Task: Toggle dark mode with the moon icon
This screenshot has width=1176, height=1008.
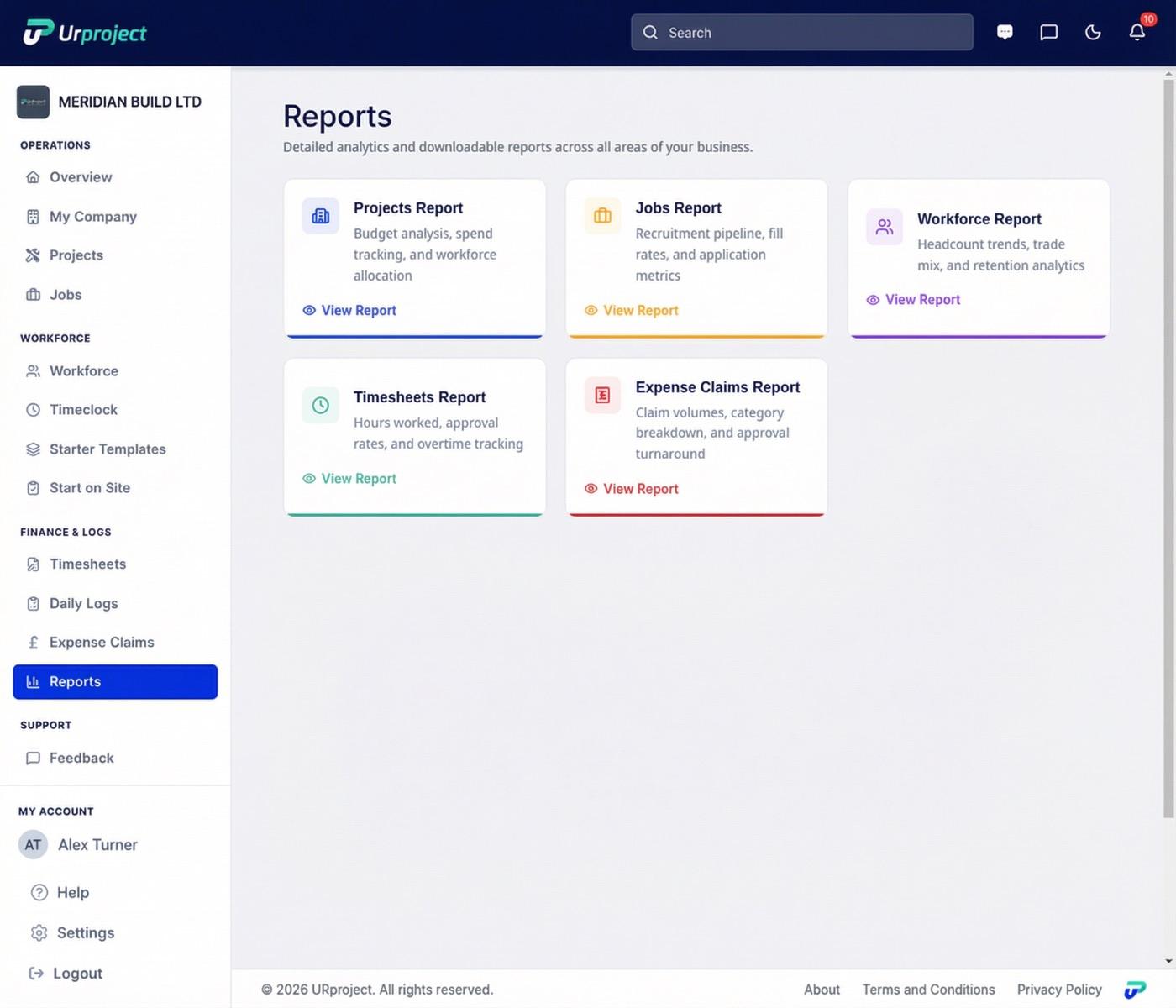Action: pyautogui.click(x=1093, y=33)
